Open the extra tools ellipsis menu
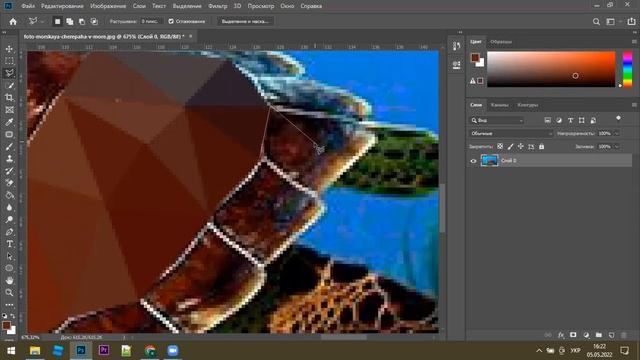This screenshot has width=640, height=360. [x=9, y=304]
